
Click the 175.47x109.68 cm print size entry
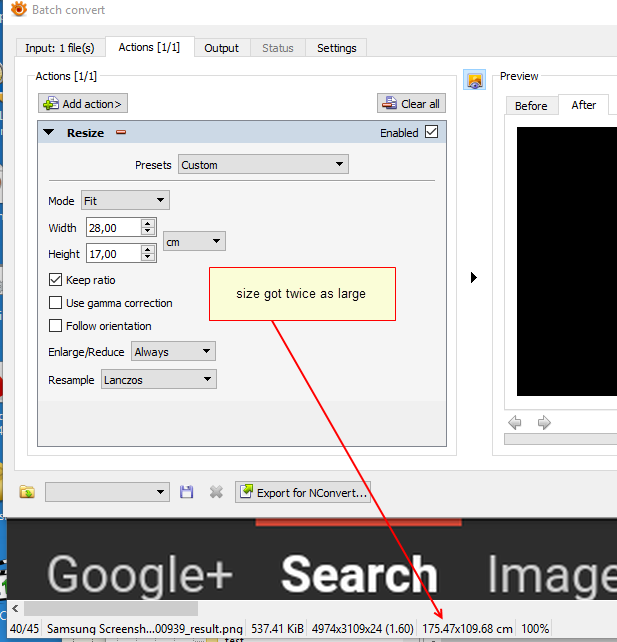[467, 628]
